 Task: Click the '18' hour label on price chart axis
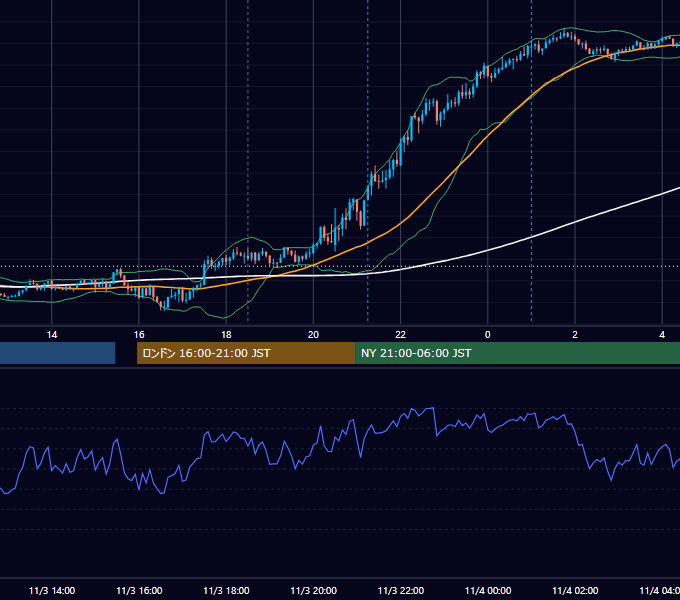[x=226, y=335]
